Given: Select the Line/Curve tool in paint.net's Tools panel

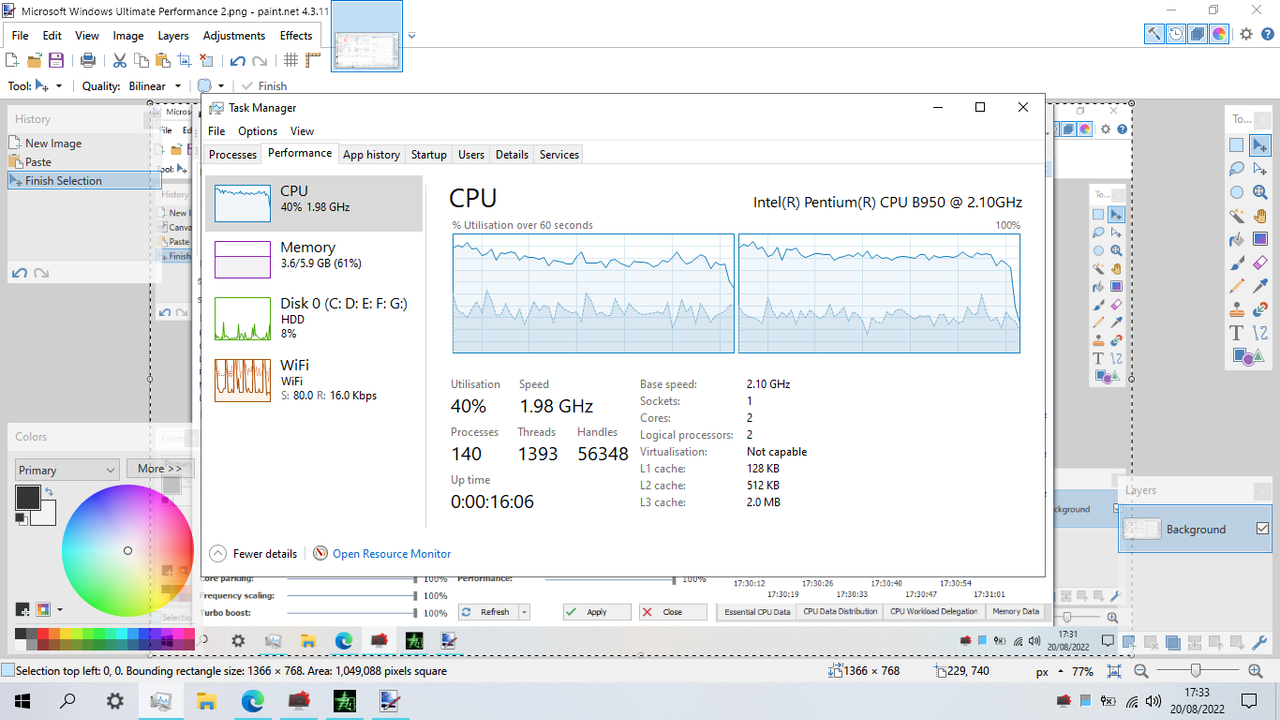Looking at the screenshot, I should point(1260,333).
